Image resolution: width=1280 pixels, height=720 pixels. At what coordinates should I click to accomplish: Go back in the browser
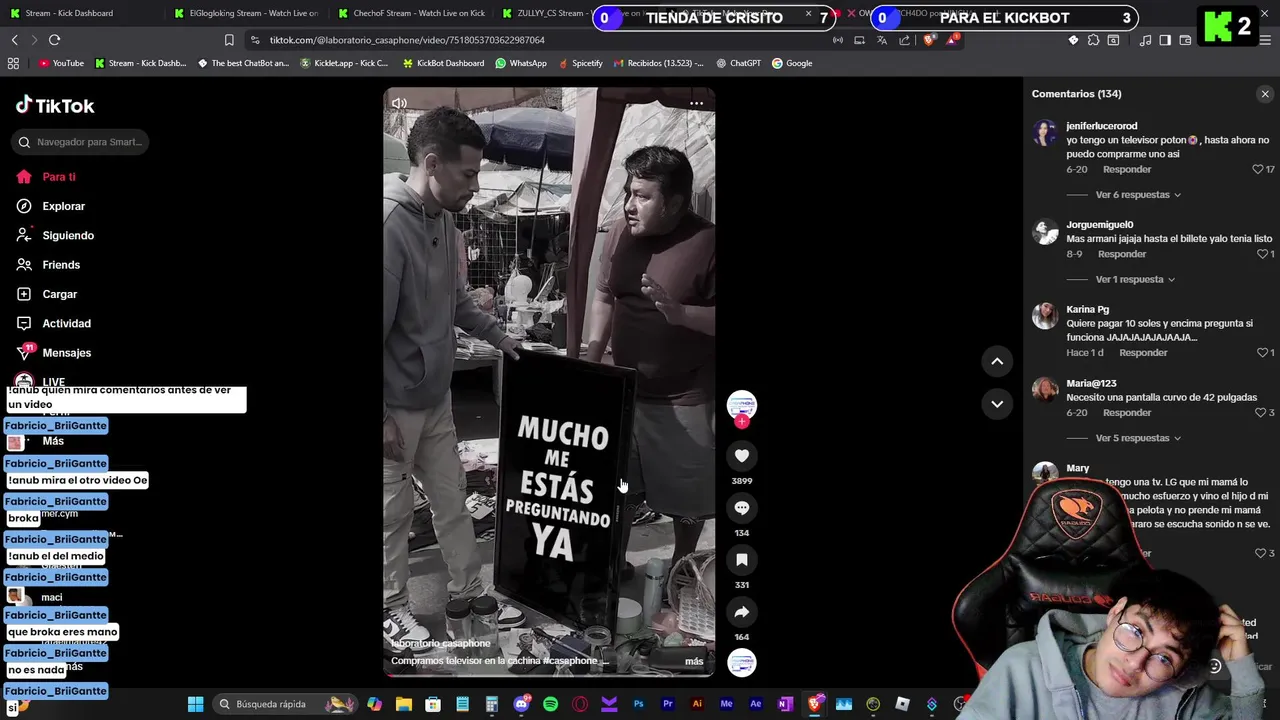point(15,40)
